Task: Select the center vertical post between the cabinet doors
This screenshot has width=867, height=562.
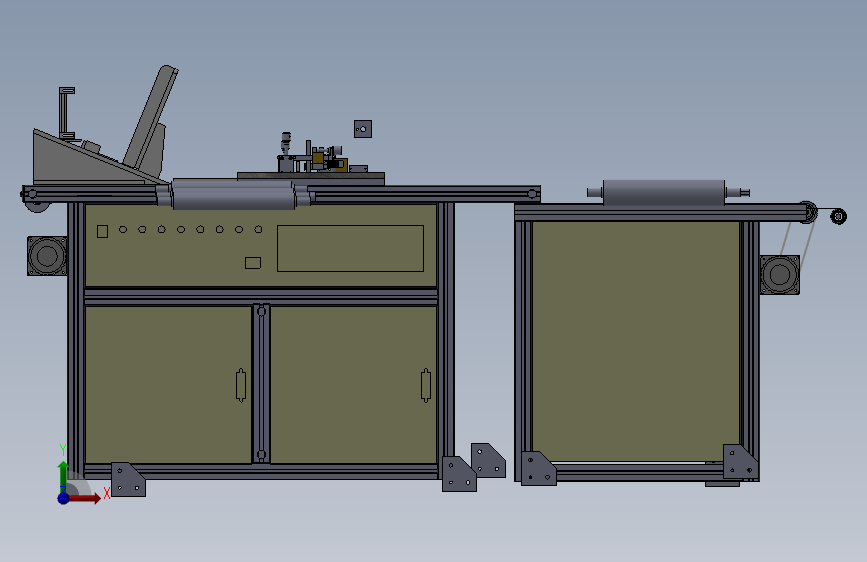Action: click(261, 383)
